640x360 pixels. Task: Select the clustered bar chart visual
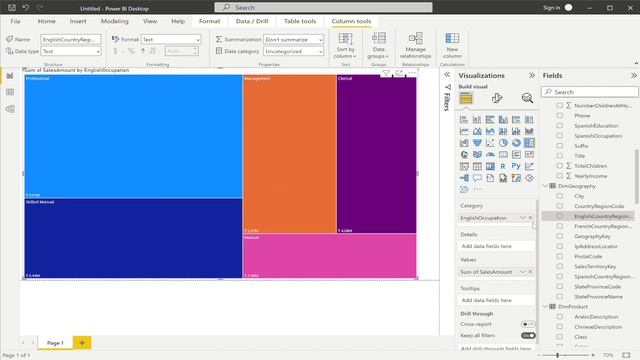[490, 120]
